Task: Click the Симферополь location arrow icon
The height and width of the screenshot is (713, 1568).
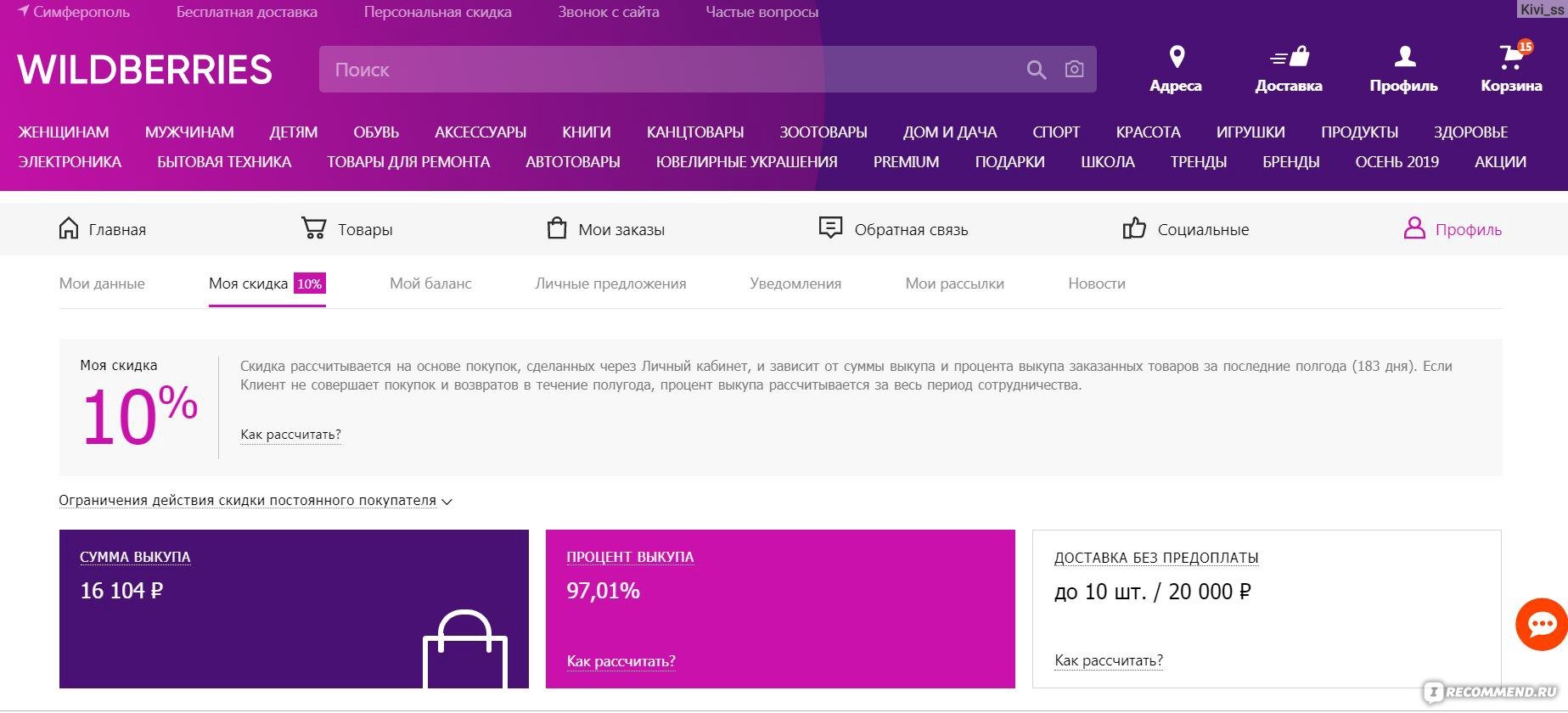Action: [24, 11]
